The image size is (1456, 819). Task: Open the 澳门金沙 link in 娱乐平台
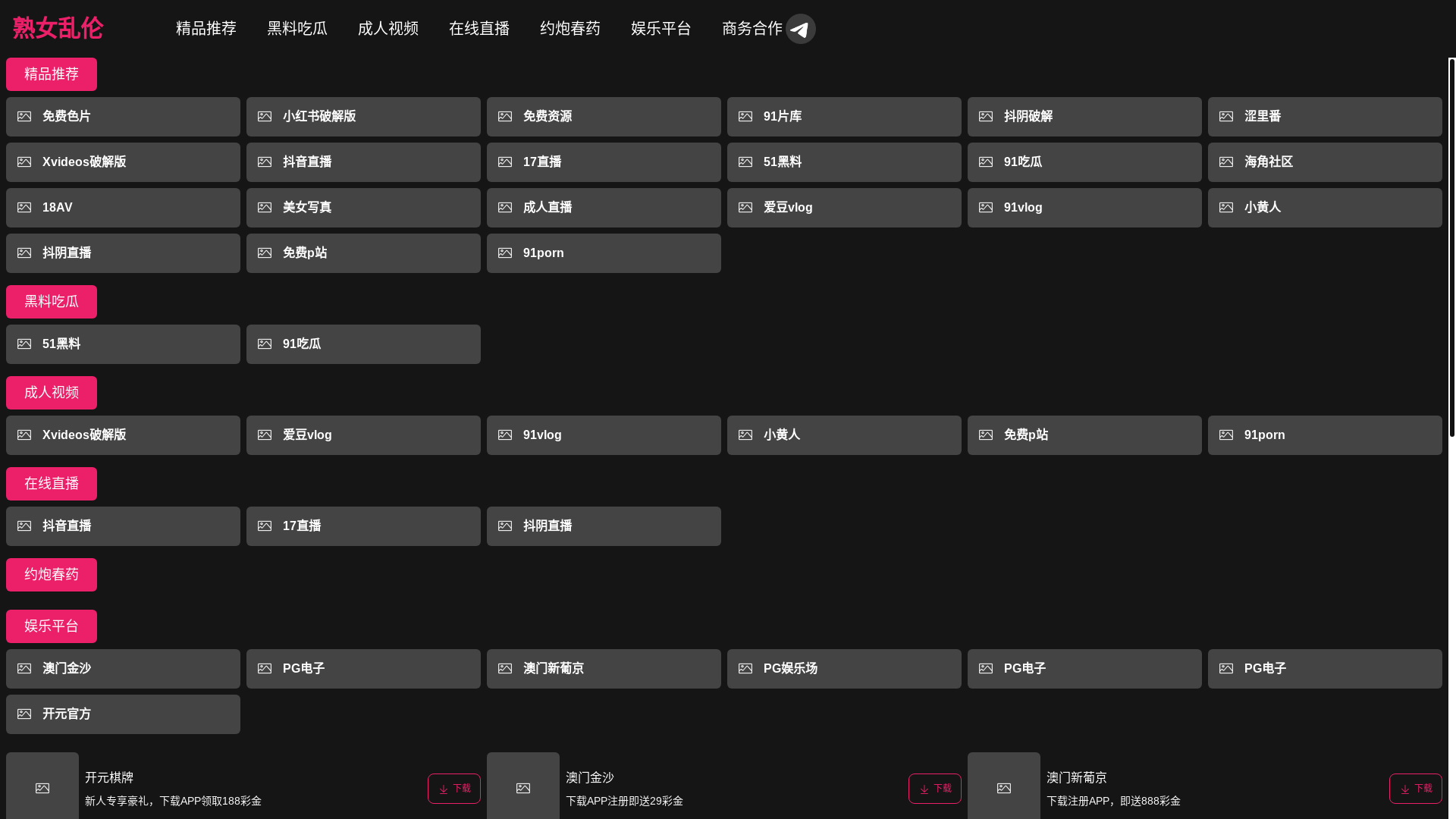tap(123, 669)
